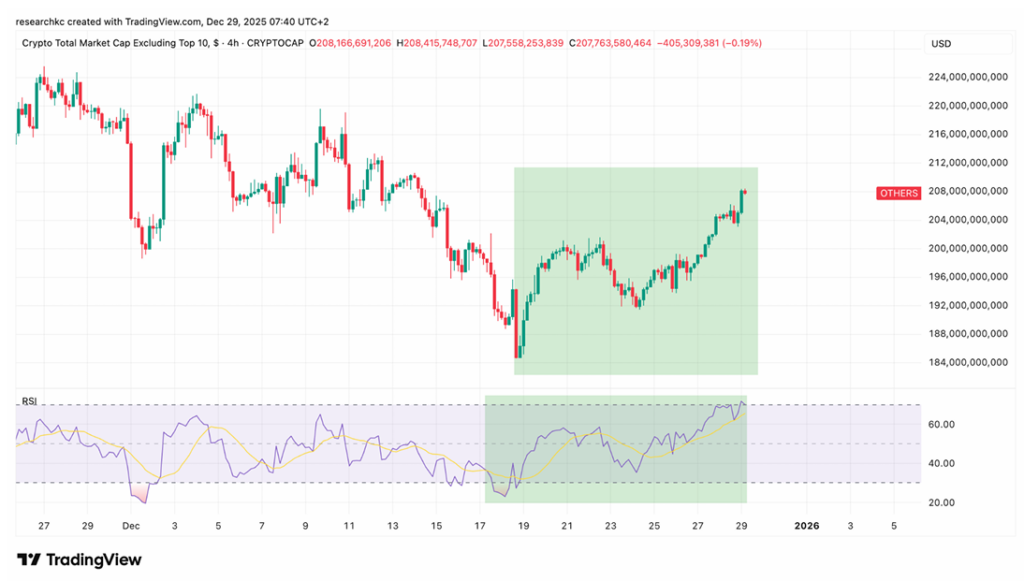
Task: Click the date 19 on time axis
Action: pos(523,525)
